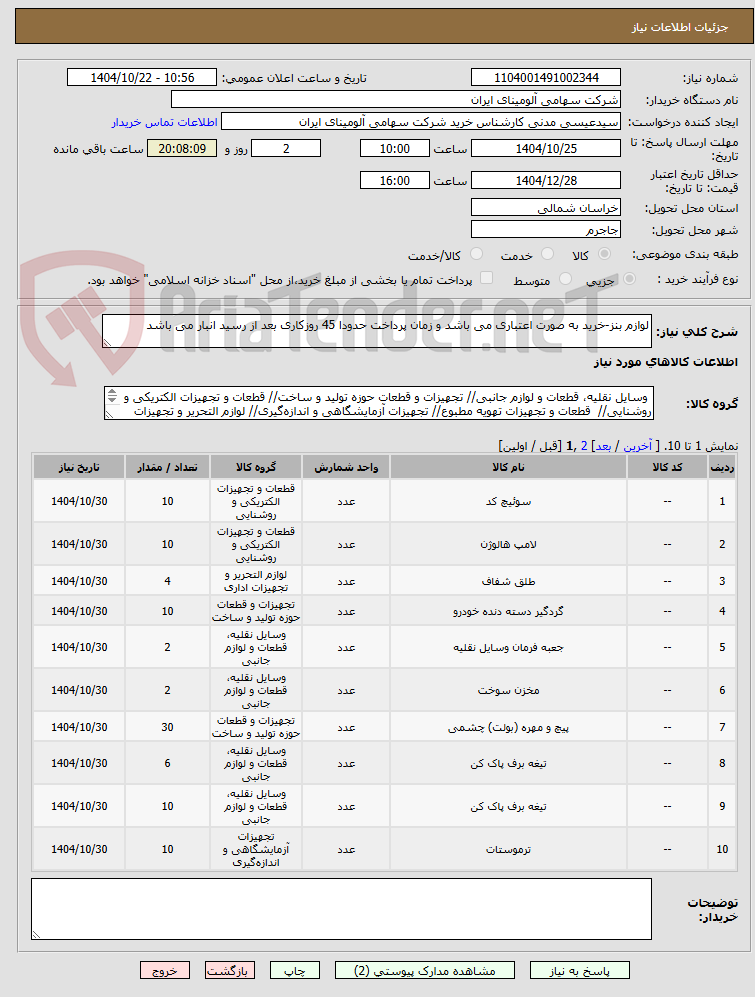Click quantity 4 in طلق شفاف row
This screenshot has width=755, height=997.
pyautogui.click(x=167, y=581)
